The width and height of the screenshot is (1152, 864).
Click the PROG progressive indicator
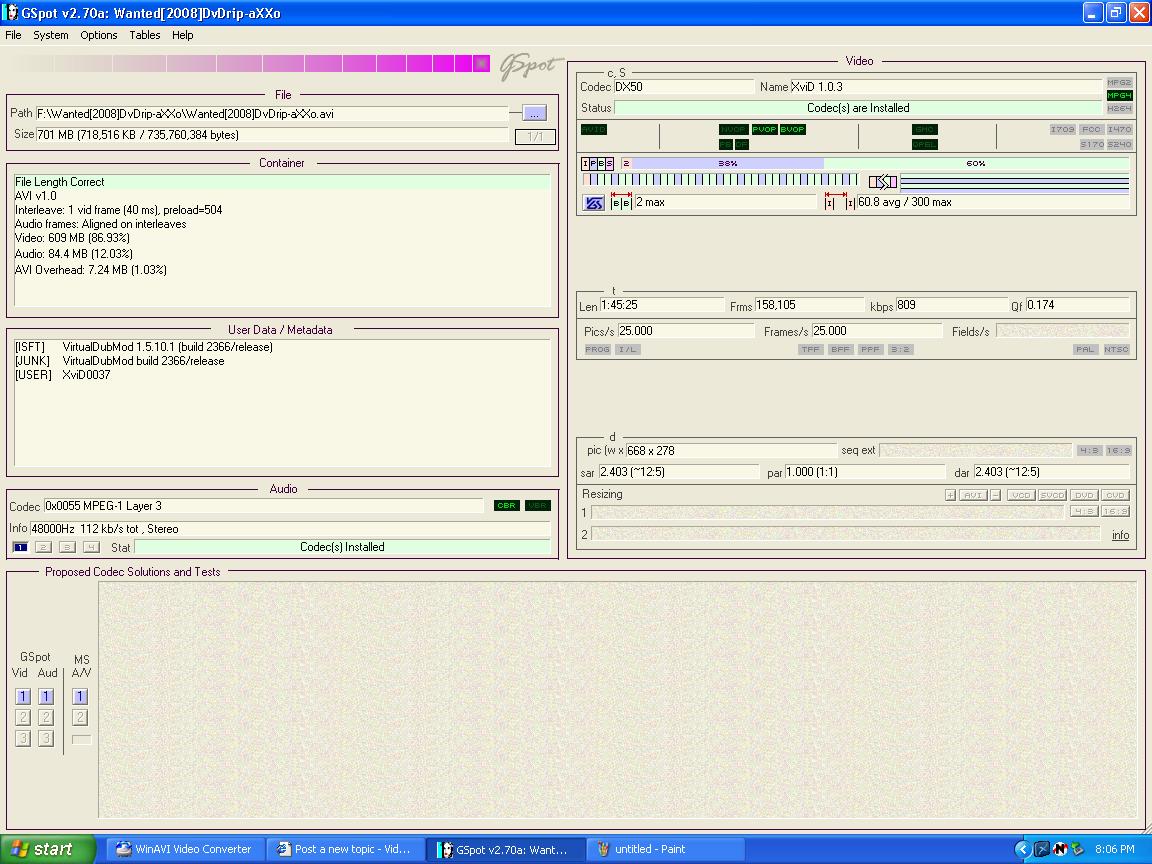[597, 350]
